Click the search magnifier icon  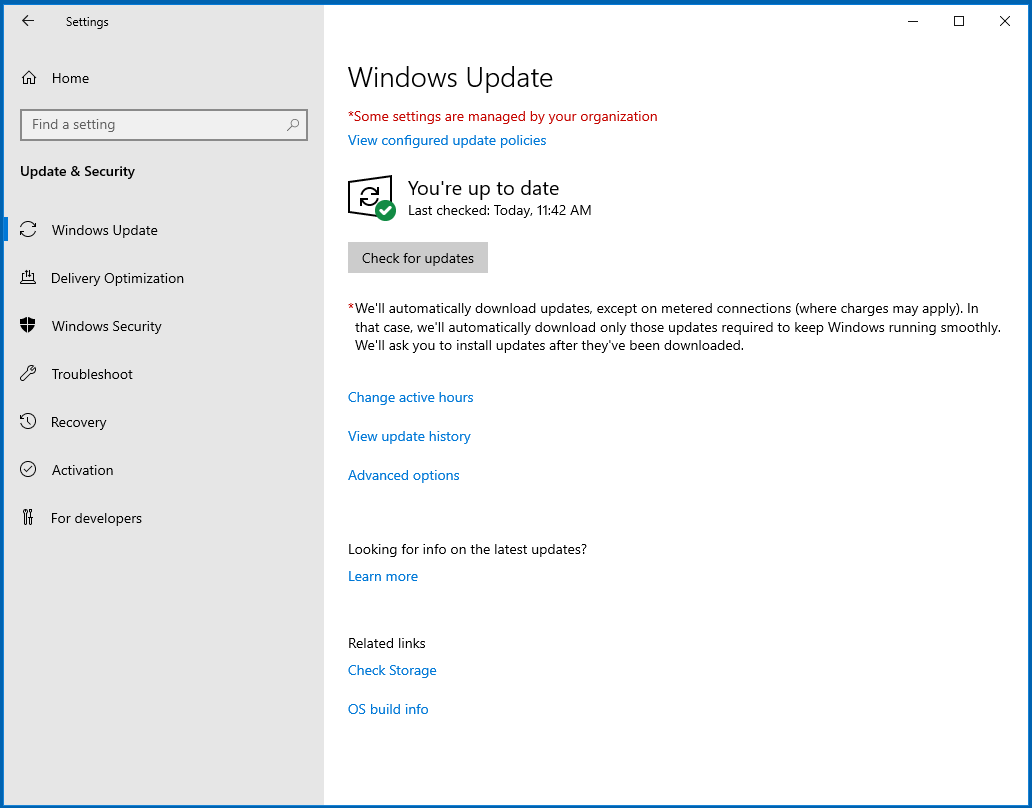(x=293, y=124)
